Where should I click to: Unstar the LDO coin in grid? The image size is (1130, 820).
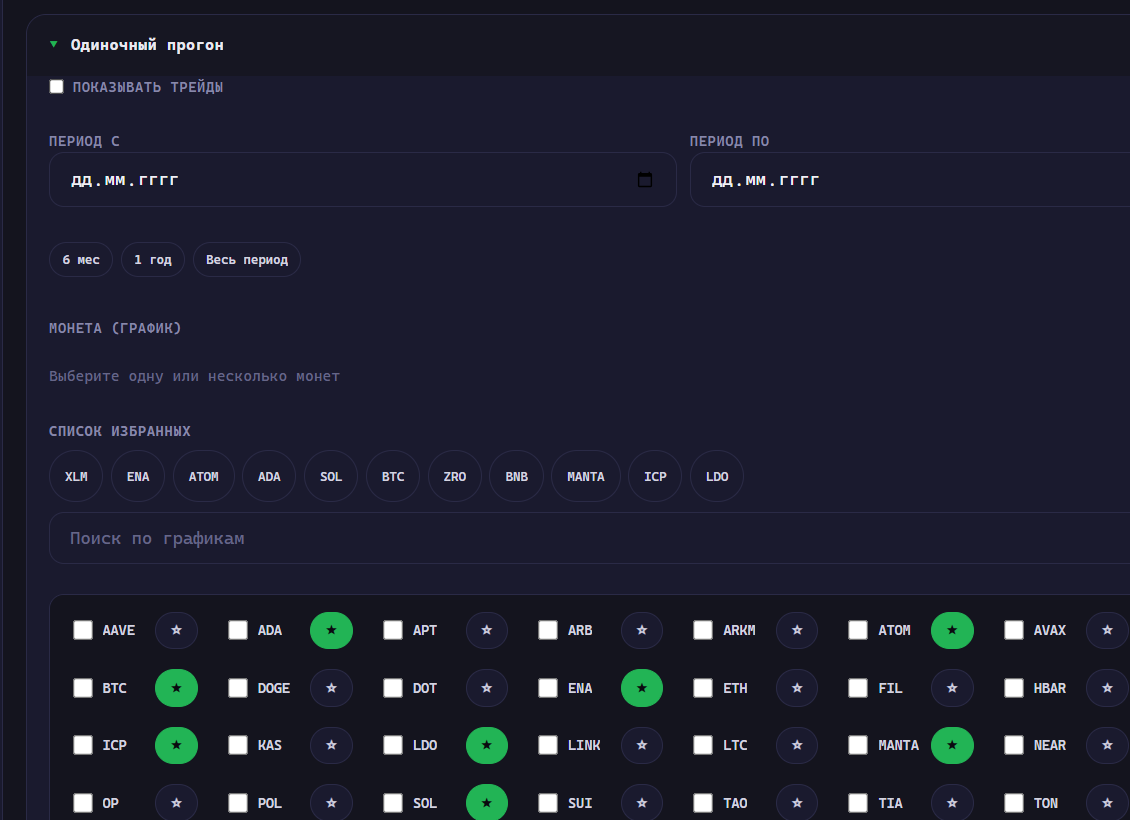tap(486, 744)
